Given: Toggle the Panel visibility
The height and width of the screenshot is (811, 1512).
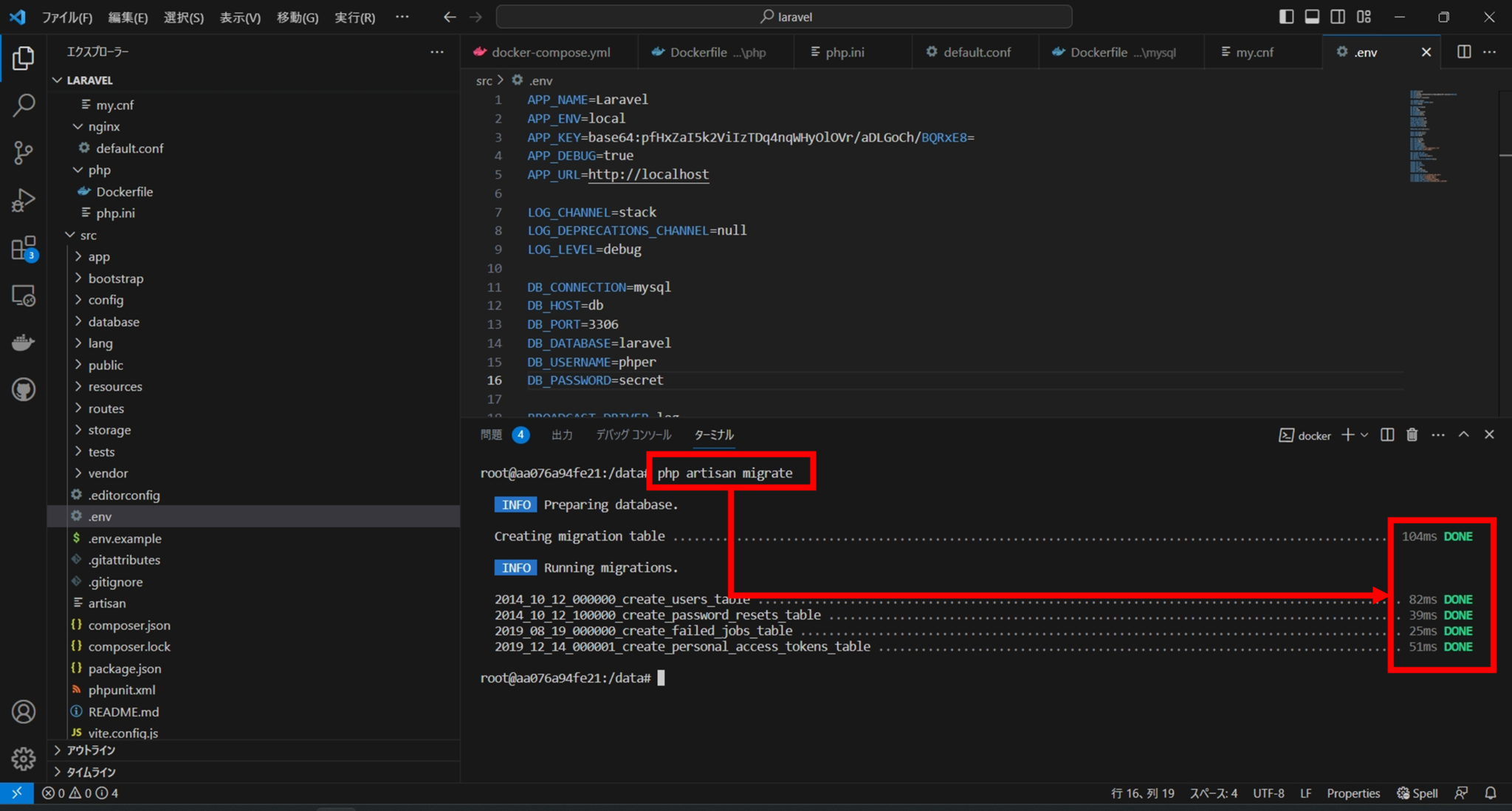Looking at the screenshot, I should coord(1313,16).
